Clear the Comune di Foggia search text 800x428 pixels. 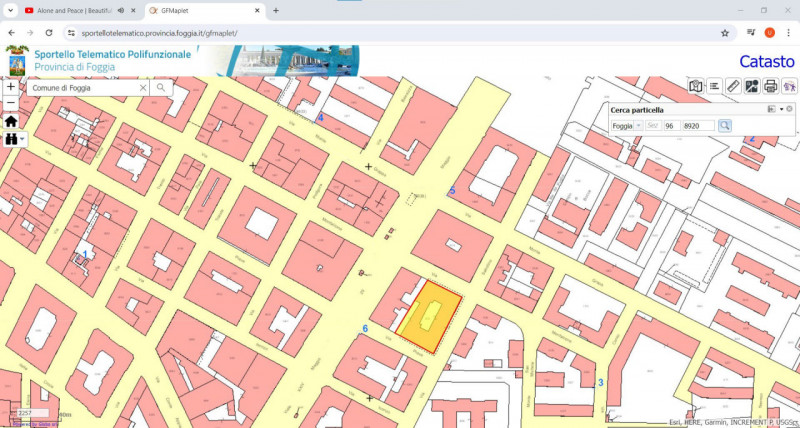pos(143,88)
